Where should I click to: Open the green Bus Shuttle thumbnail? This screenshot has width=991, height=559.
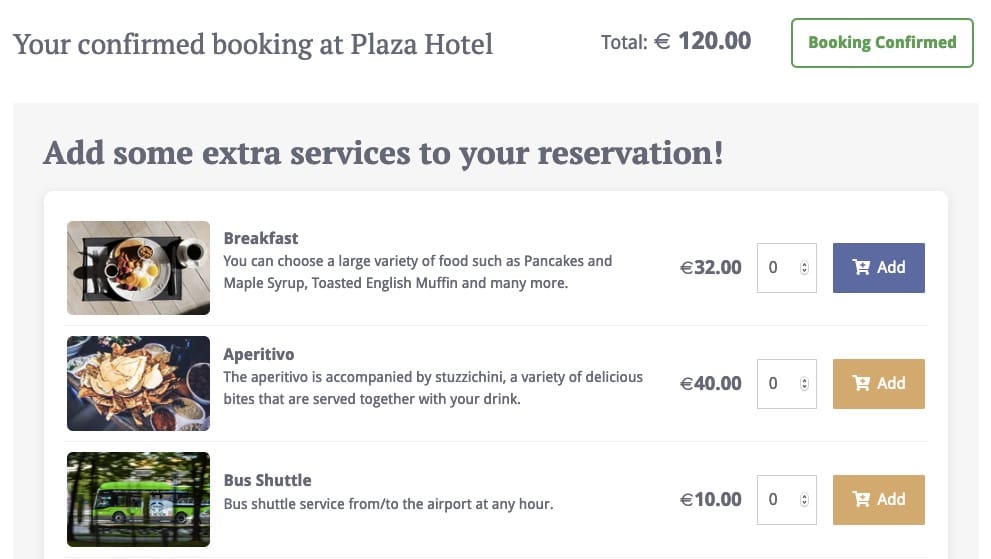coord(138,500)
